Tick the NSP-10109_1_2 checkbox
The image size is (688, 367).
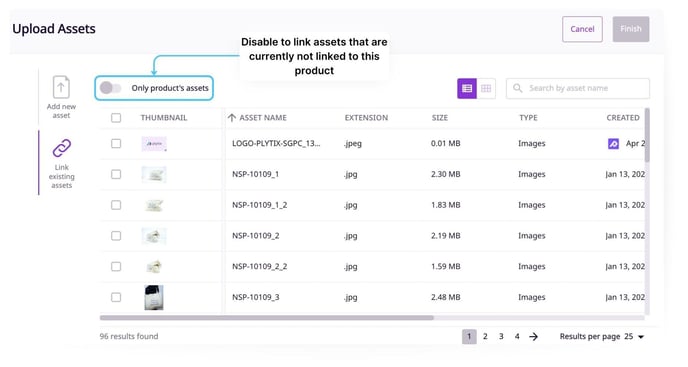[116, 205]
